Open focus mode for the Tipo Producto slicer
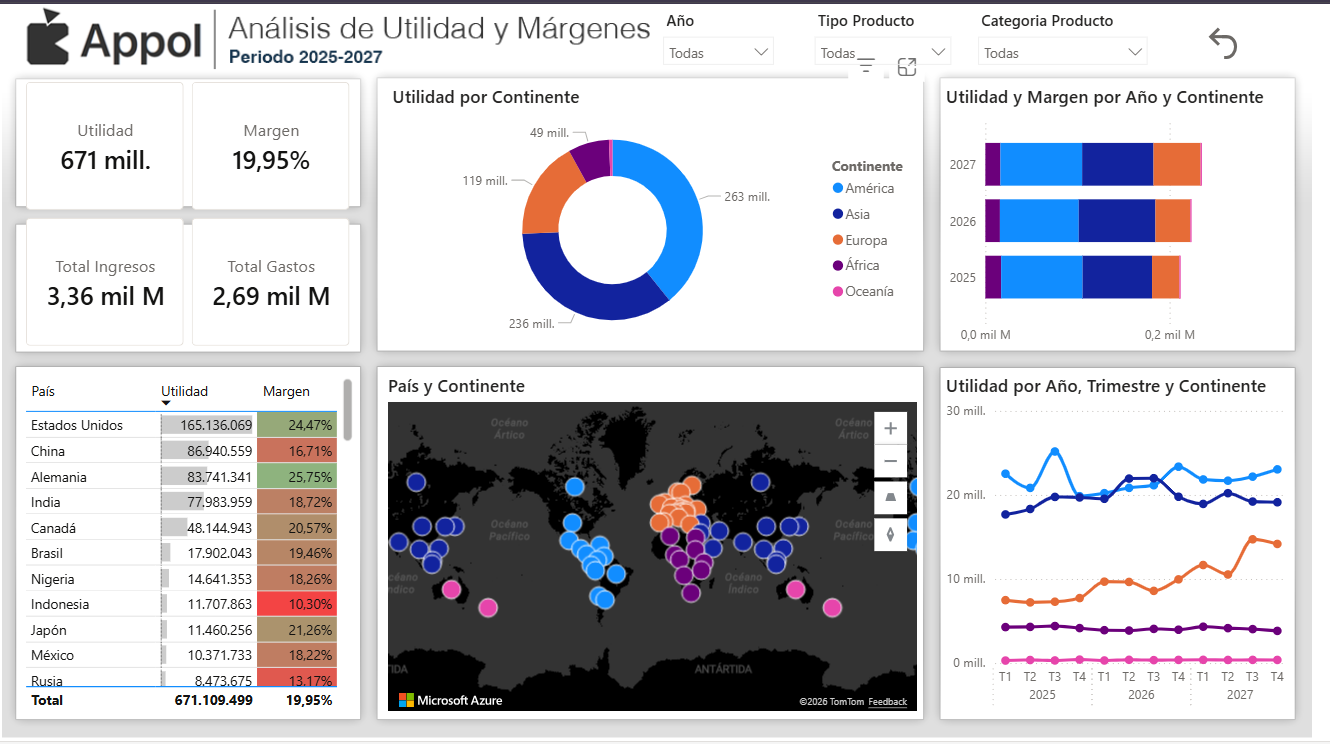This screenshot has width=1330, height=744. click(x=907, y=67)
